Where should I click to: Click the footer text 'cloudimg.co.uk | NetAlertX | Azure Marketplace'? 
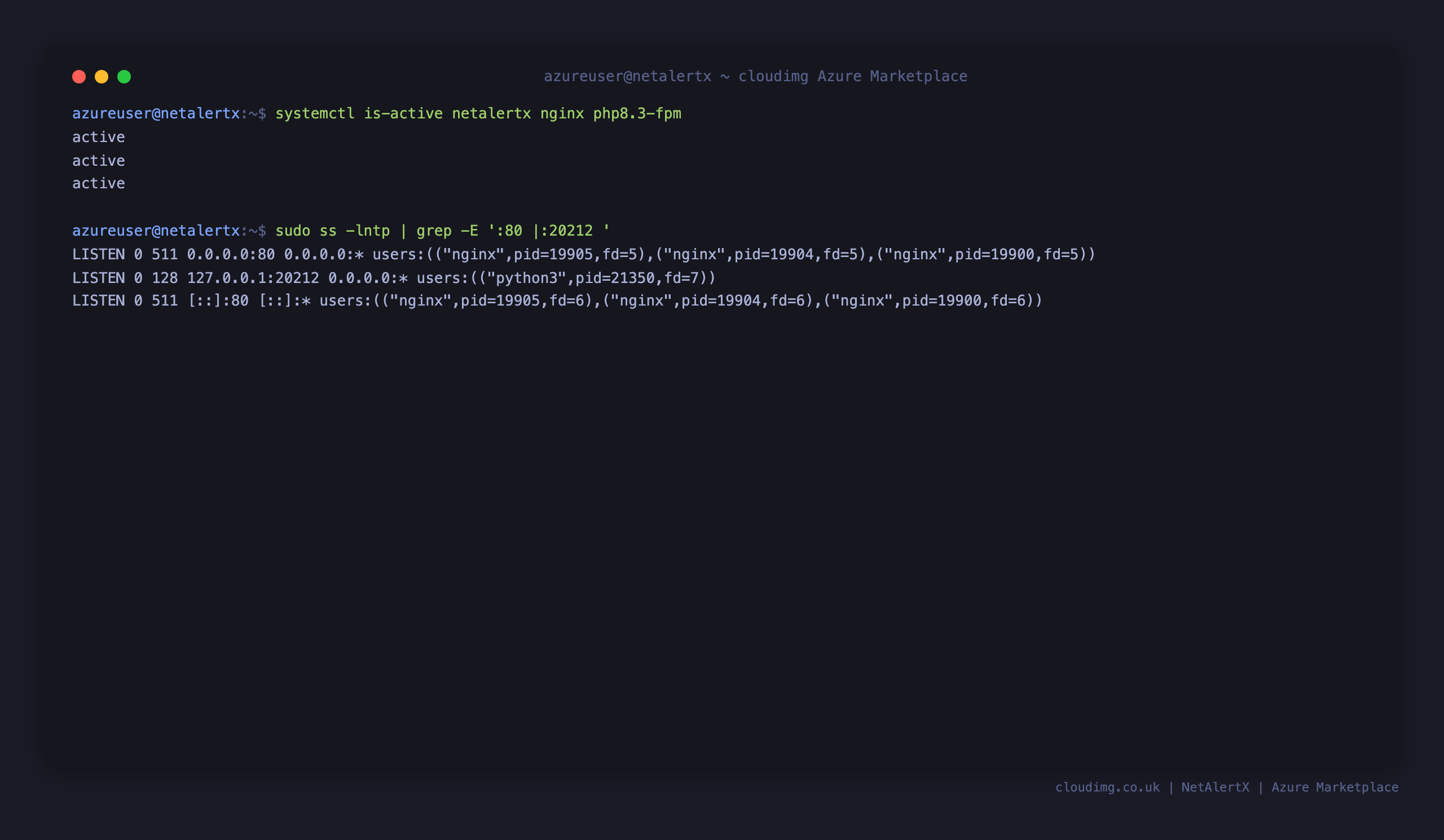[x=1227, y=788]
